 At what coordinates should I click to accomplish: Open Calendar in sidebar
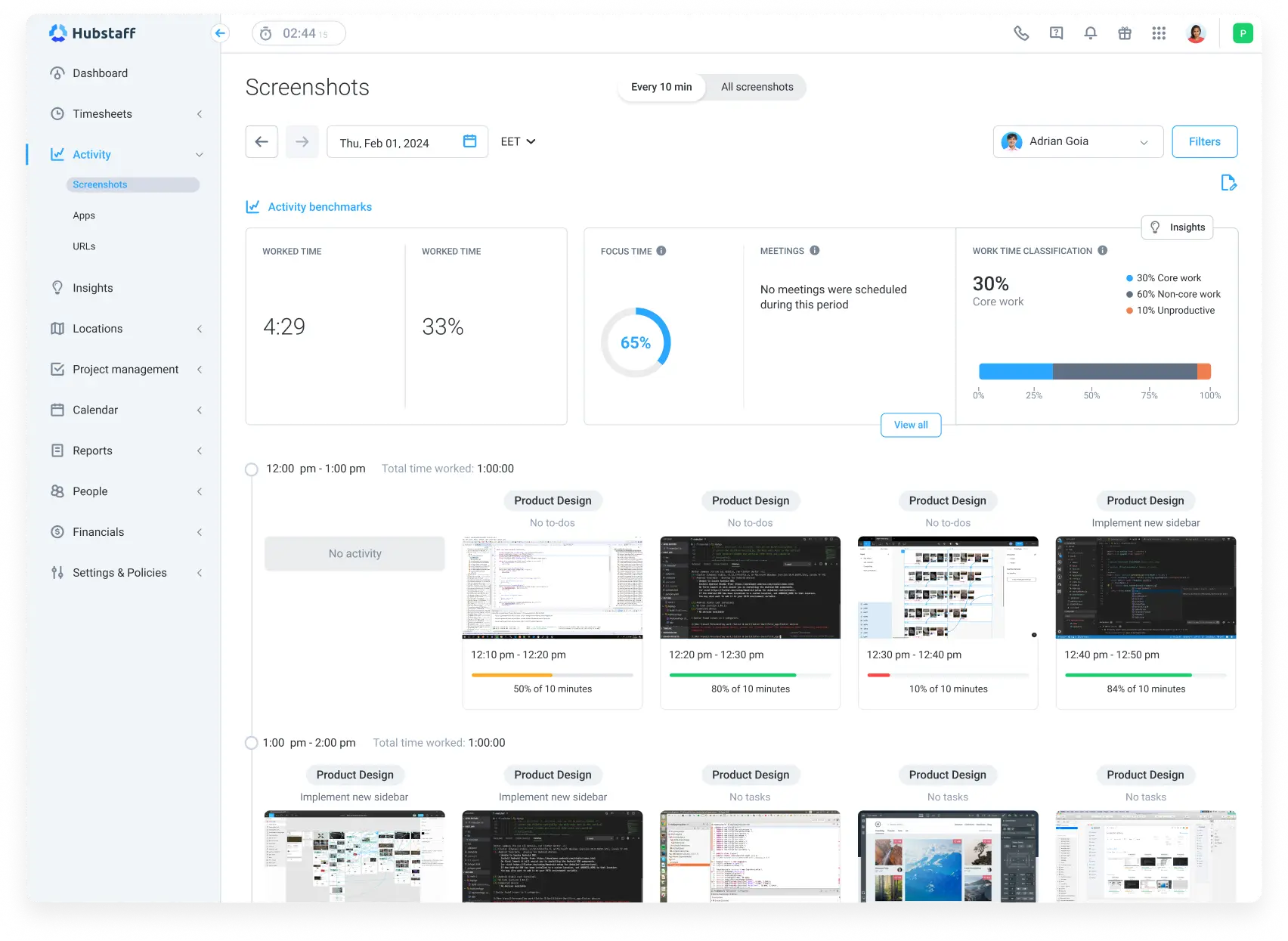95,410
